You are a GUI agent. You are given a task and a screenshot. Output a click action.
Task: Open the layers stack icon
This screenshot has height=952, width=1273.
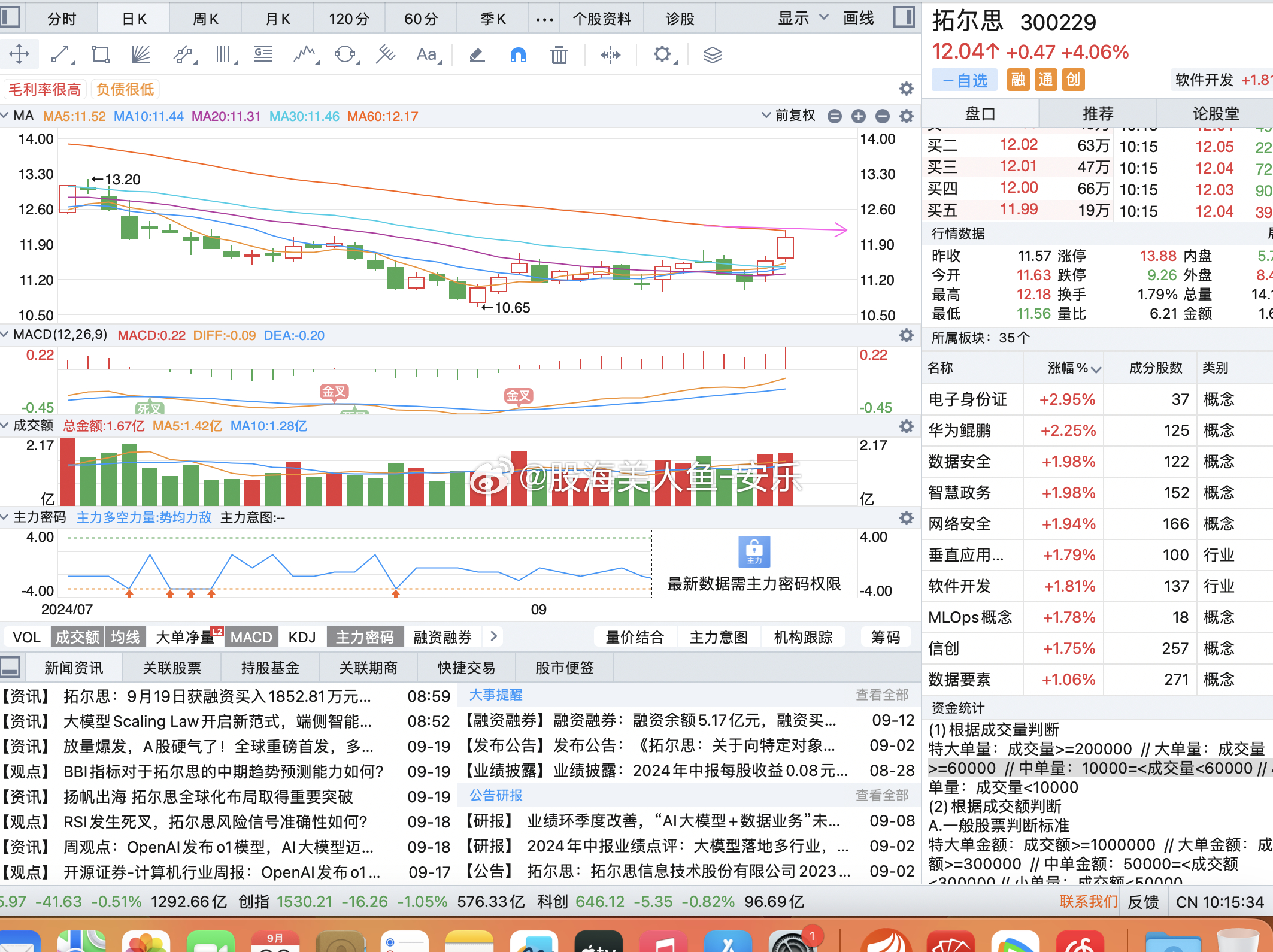click(712, 55)
